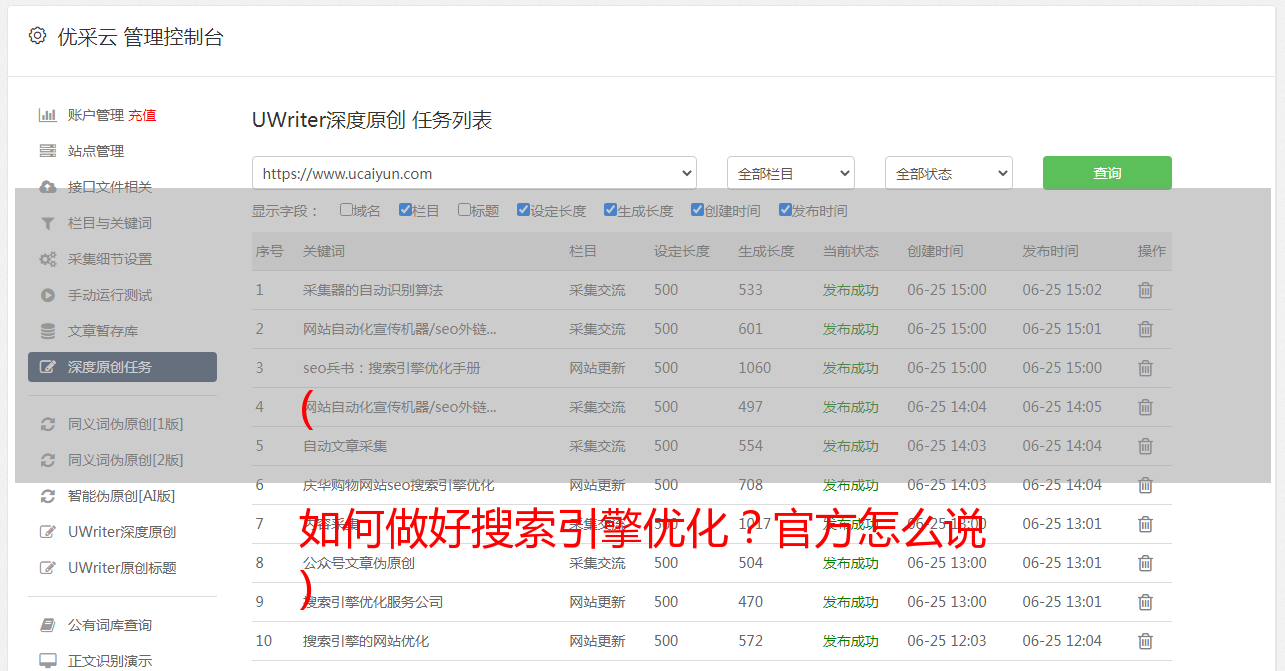Click the publish time 06-25 15:02
This screenshot has width=1285, height=671.
pos(1062,290)
